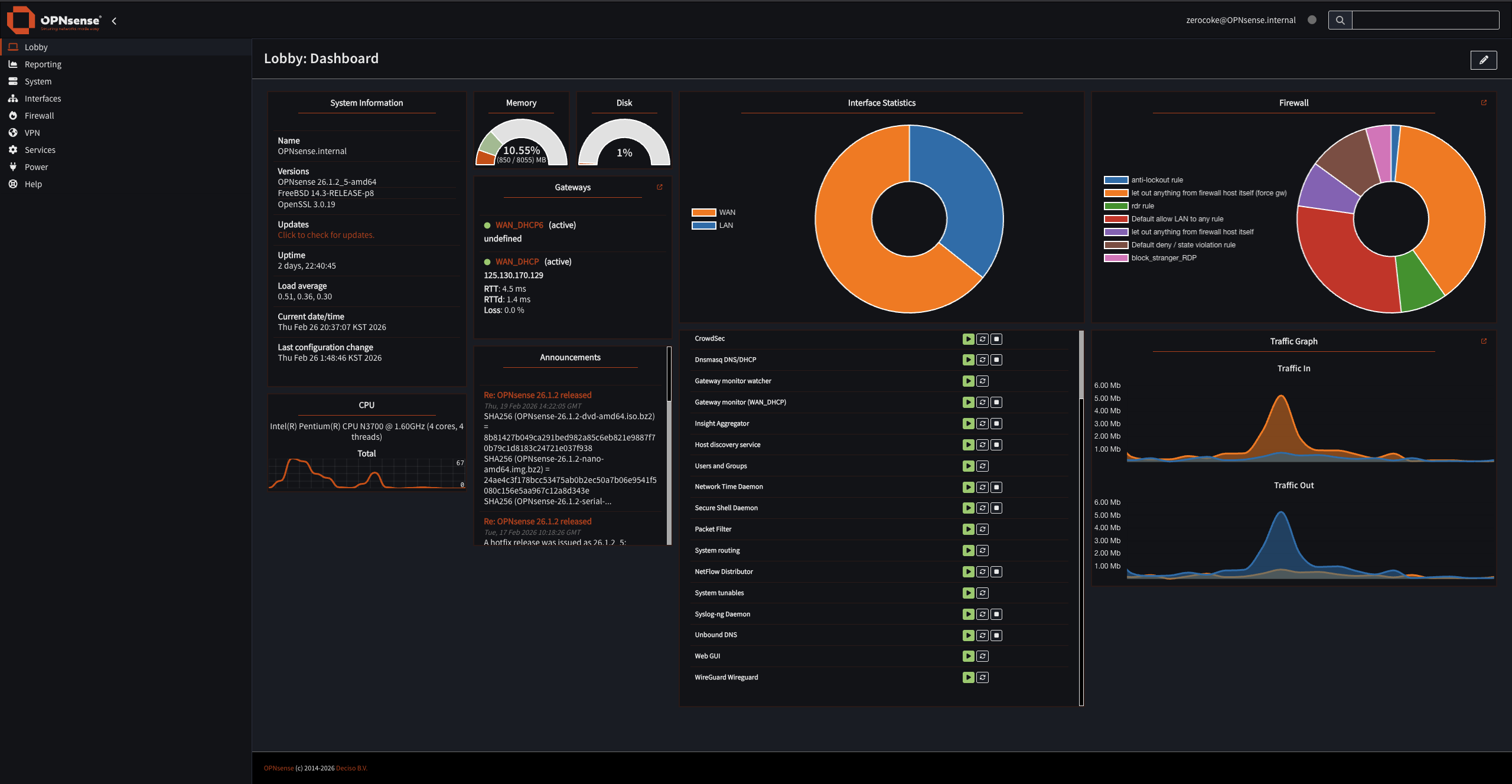Click the search magnifier icon

[1340, 20]
